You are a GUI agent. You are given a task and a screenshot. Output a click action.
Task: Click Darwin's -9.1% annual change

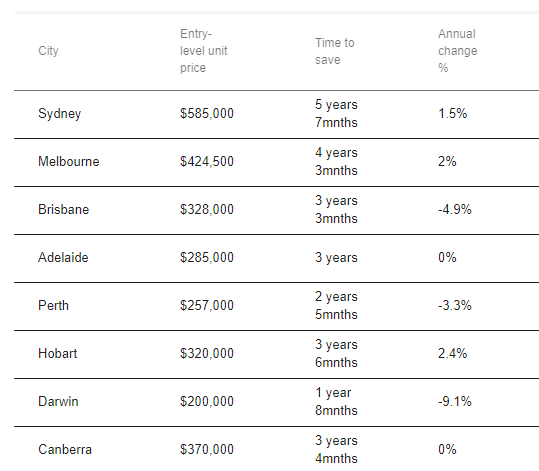click(x=454, y=401)
